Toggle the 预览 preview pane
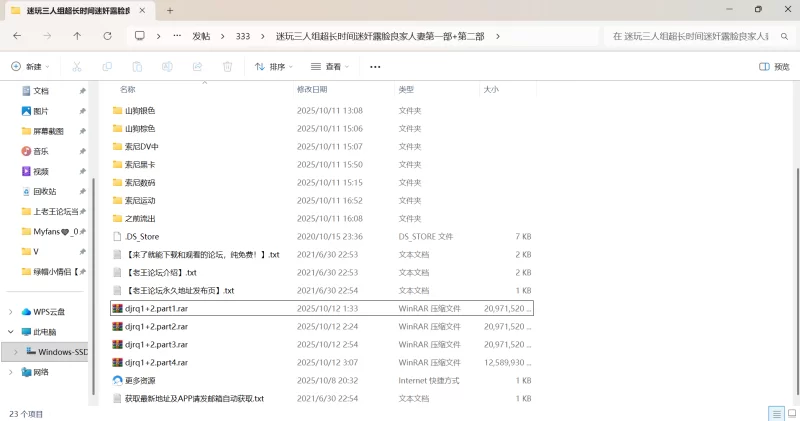Screen dimensions: 800x421 coord(774,67)
